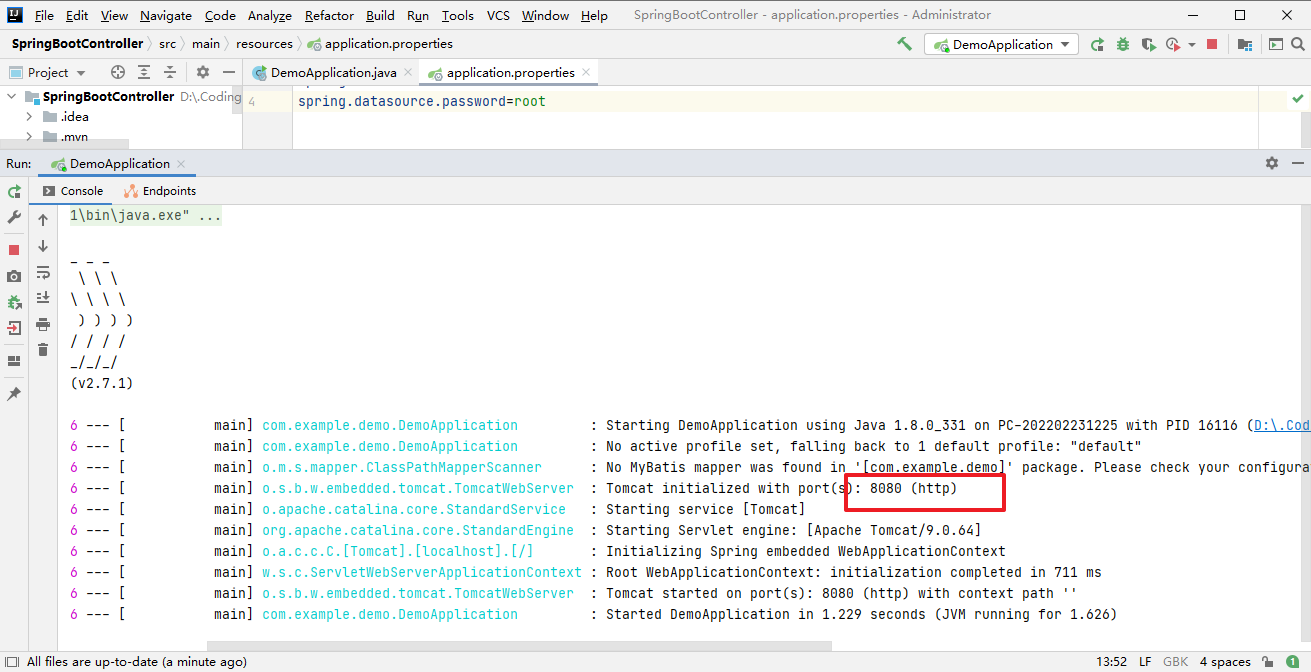Click the down-the-stack-trace arrow in console
1311x672 pixels.
tap(43, 246)
